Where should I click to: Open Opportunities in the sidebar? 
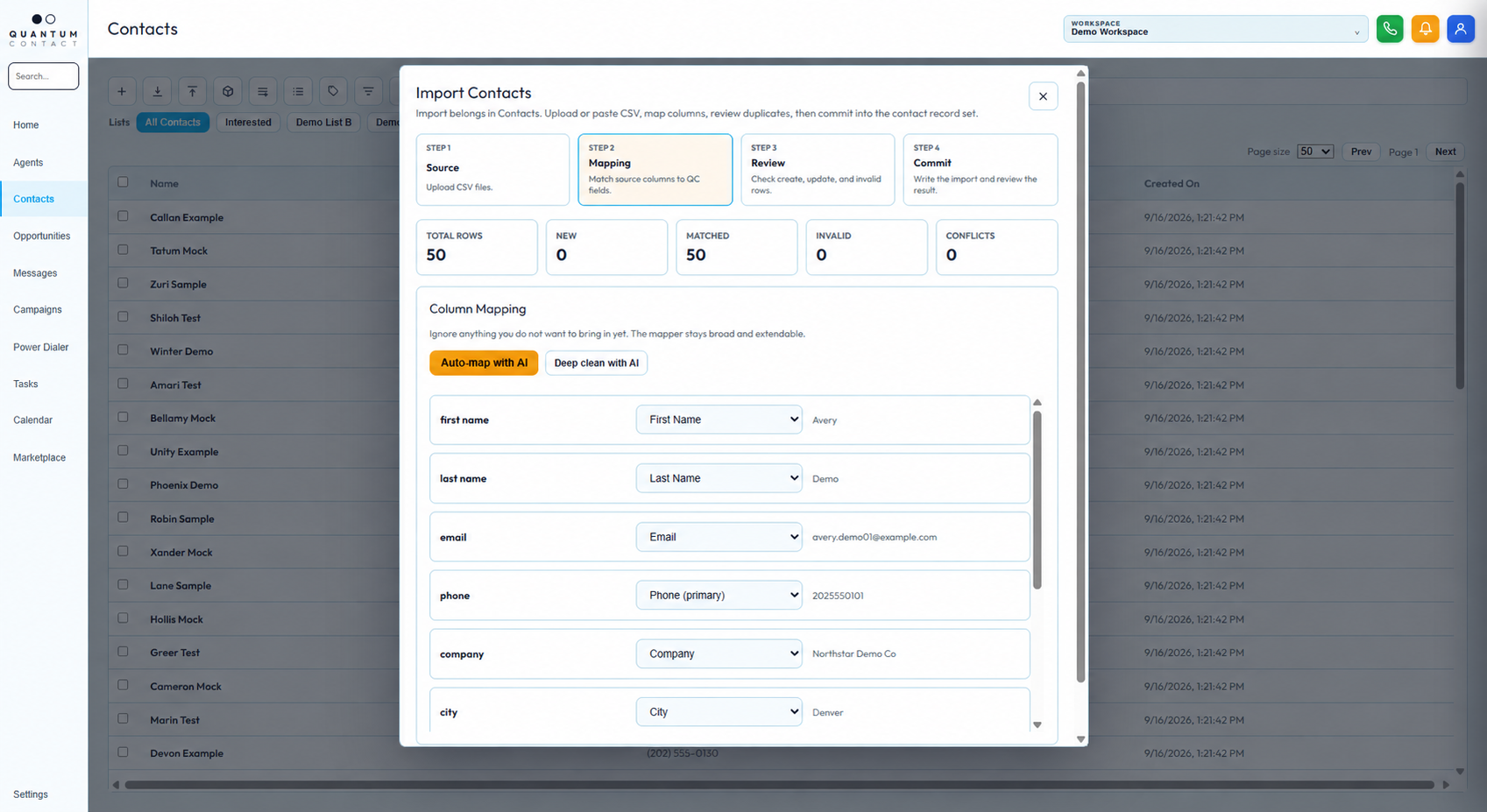click(41, 237)
